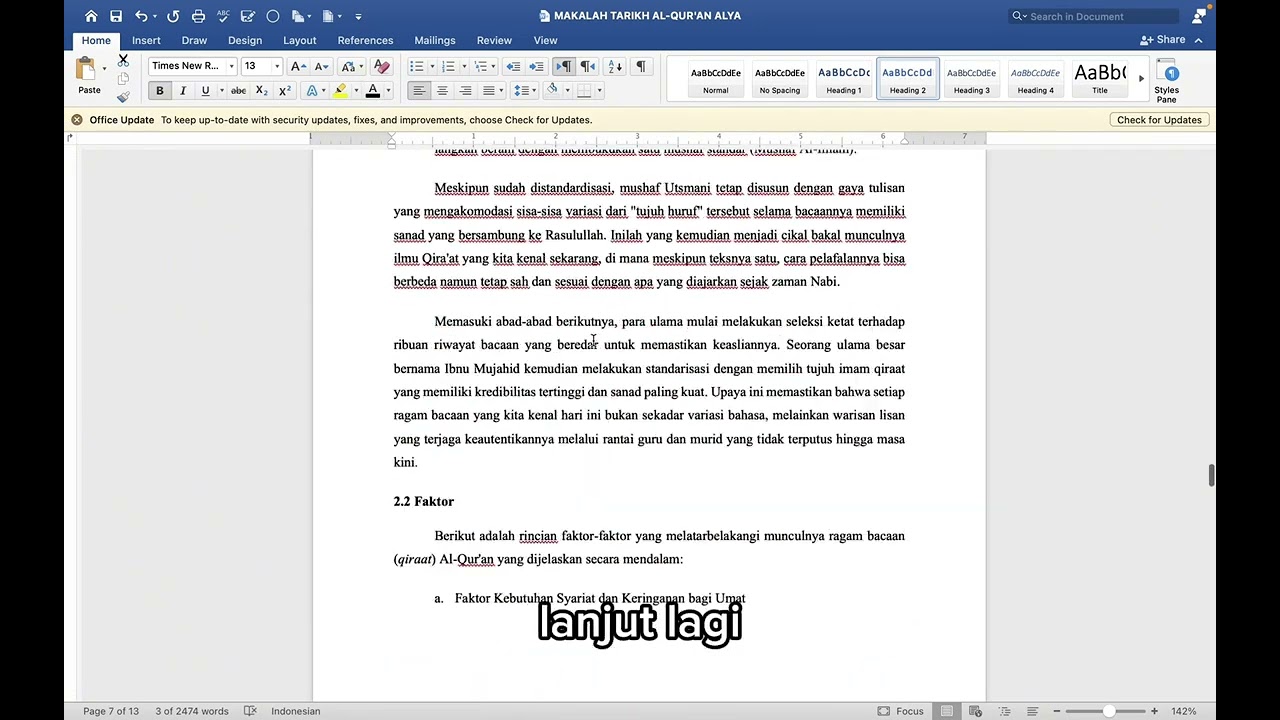Enable Focus mode
This screenshot has width=1280, height=720.
(x=900, y=711)
